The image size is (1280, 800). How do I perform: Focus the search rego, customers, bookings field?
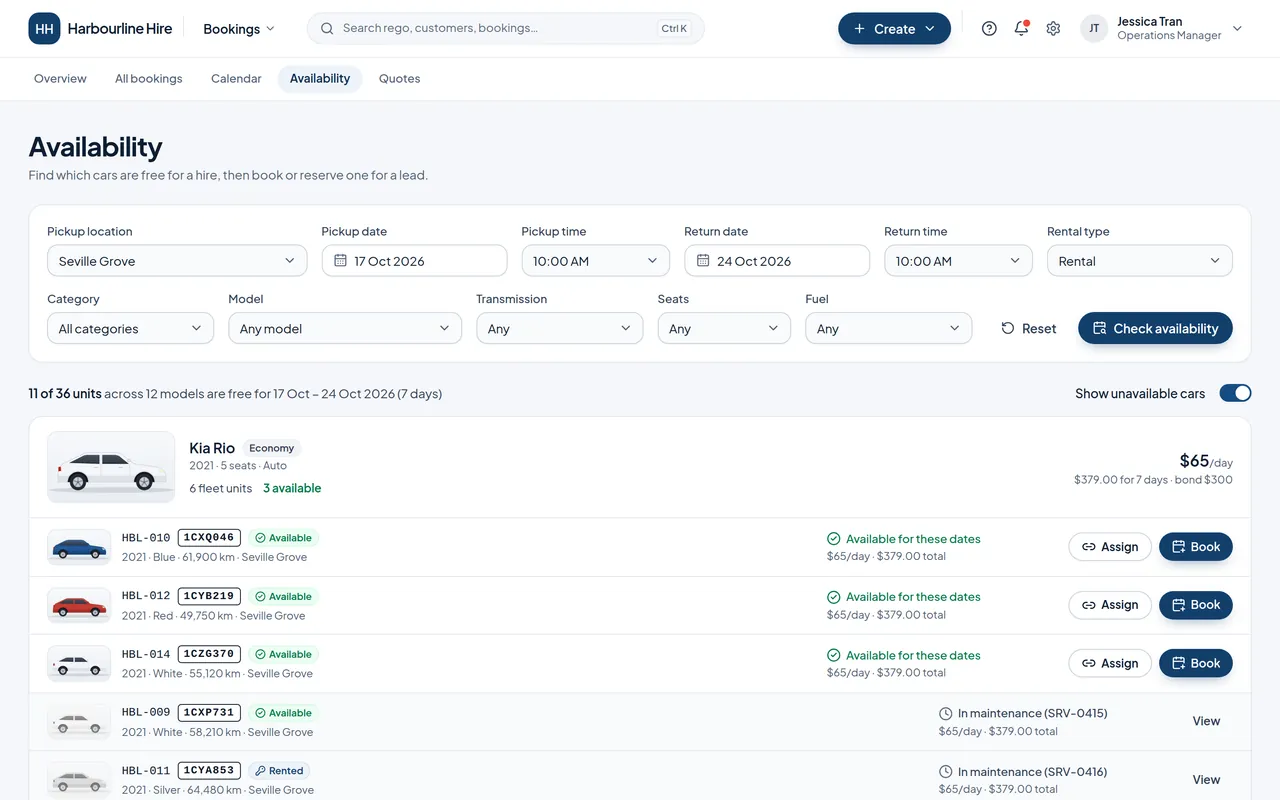coord(506,29)
